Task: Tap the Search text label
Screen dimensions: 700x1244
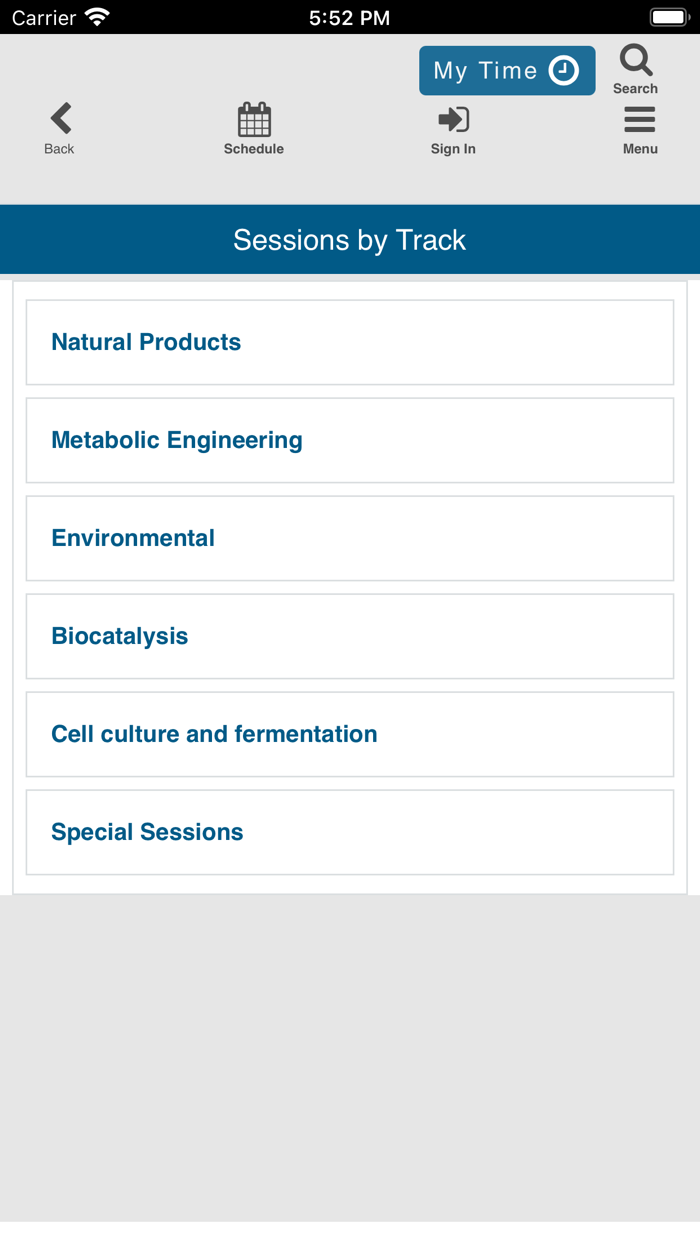Action: click(635, 89)
